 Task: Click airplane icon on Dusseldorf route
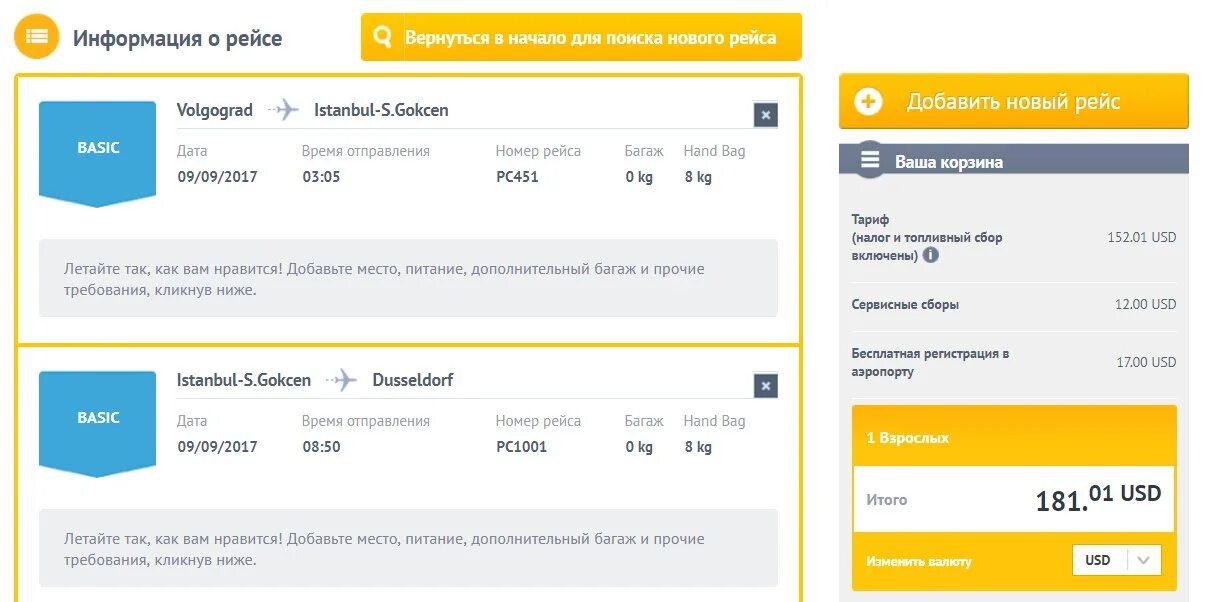click(342, 380)
